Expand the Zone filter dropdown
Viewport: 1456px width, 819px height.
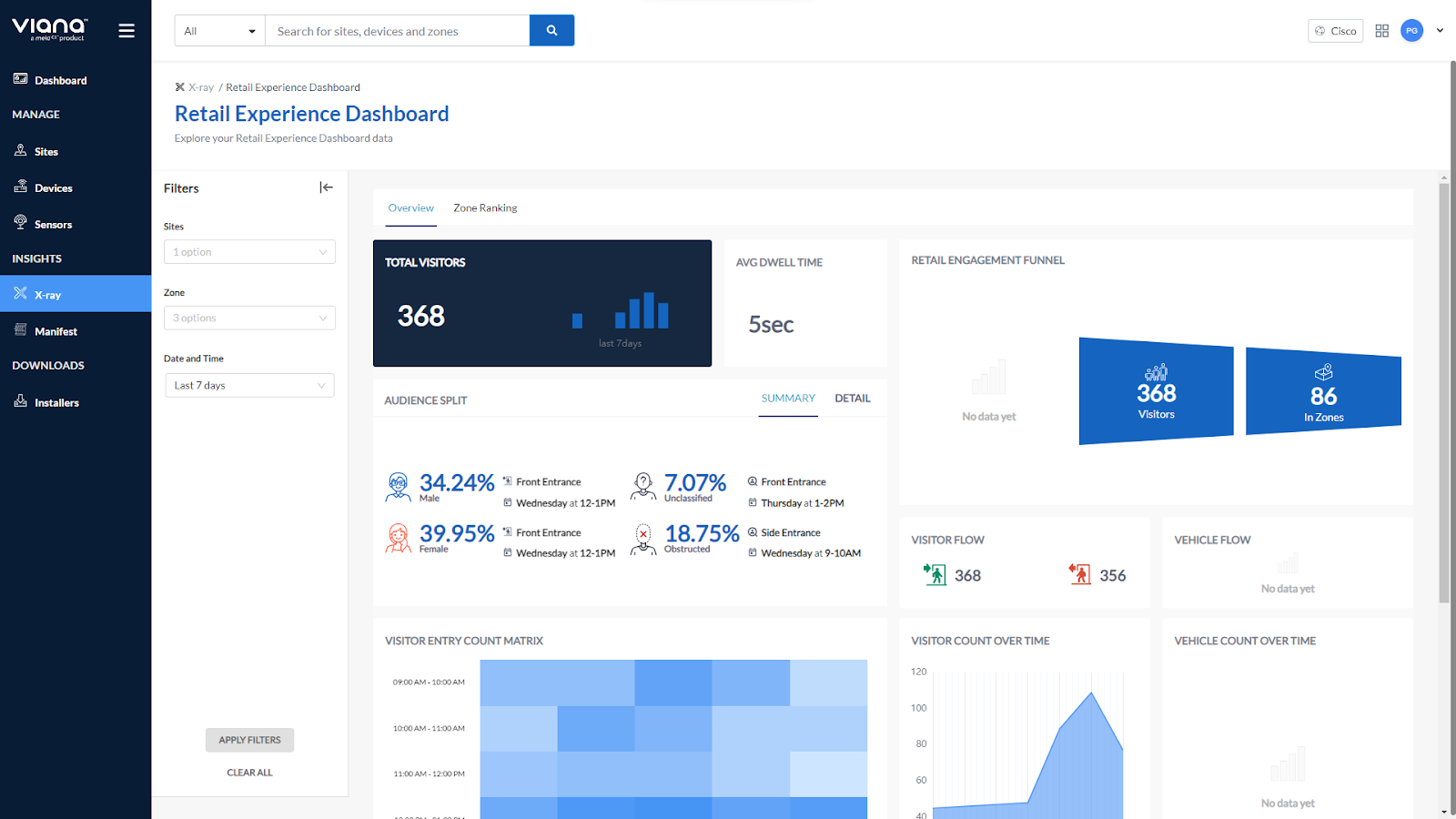249,318
